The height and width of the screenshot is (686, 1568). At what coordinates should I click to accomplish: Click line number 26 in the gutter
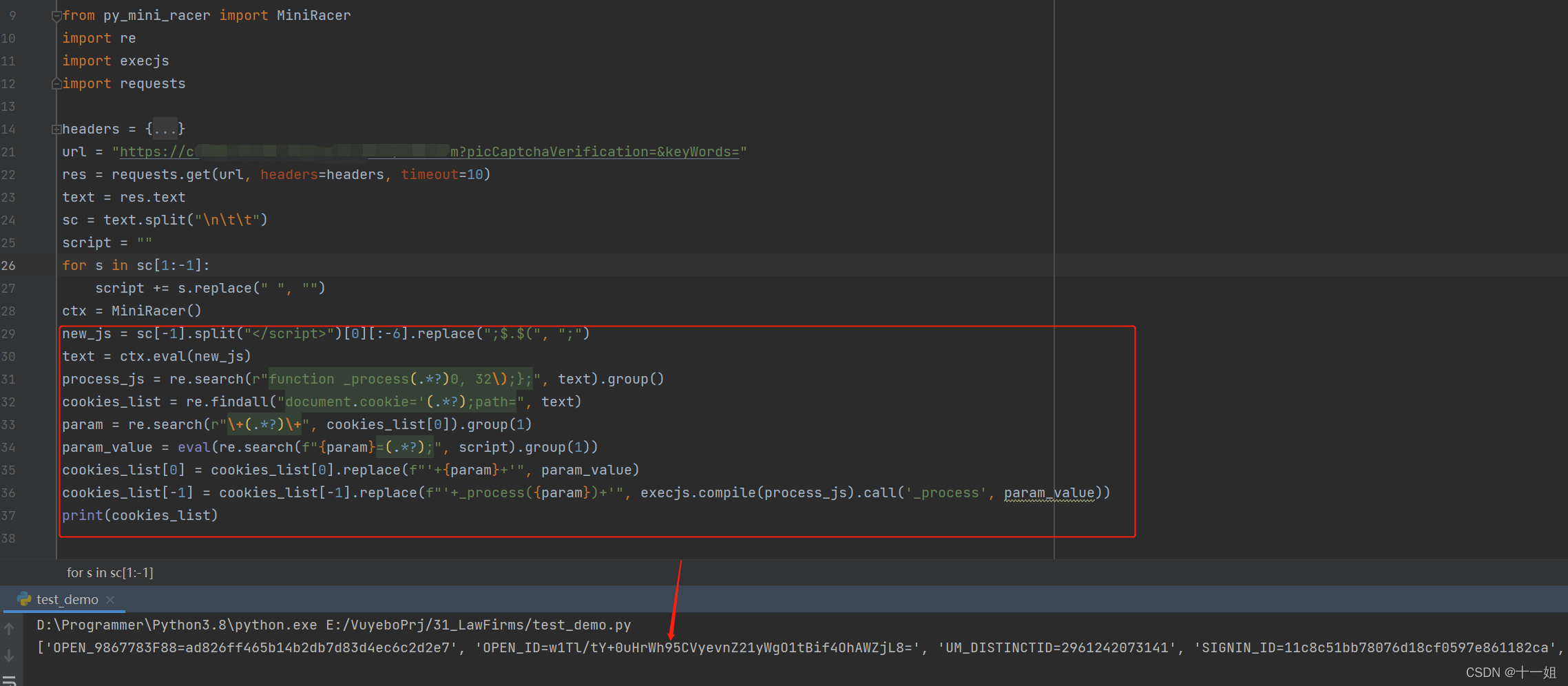(8, 265)
